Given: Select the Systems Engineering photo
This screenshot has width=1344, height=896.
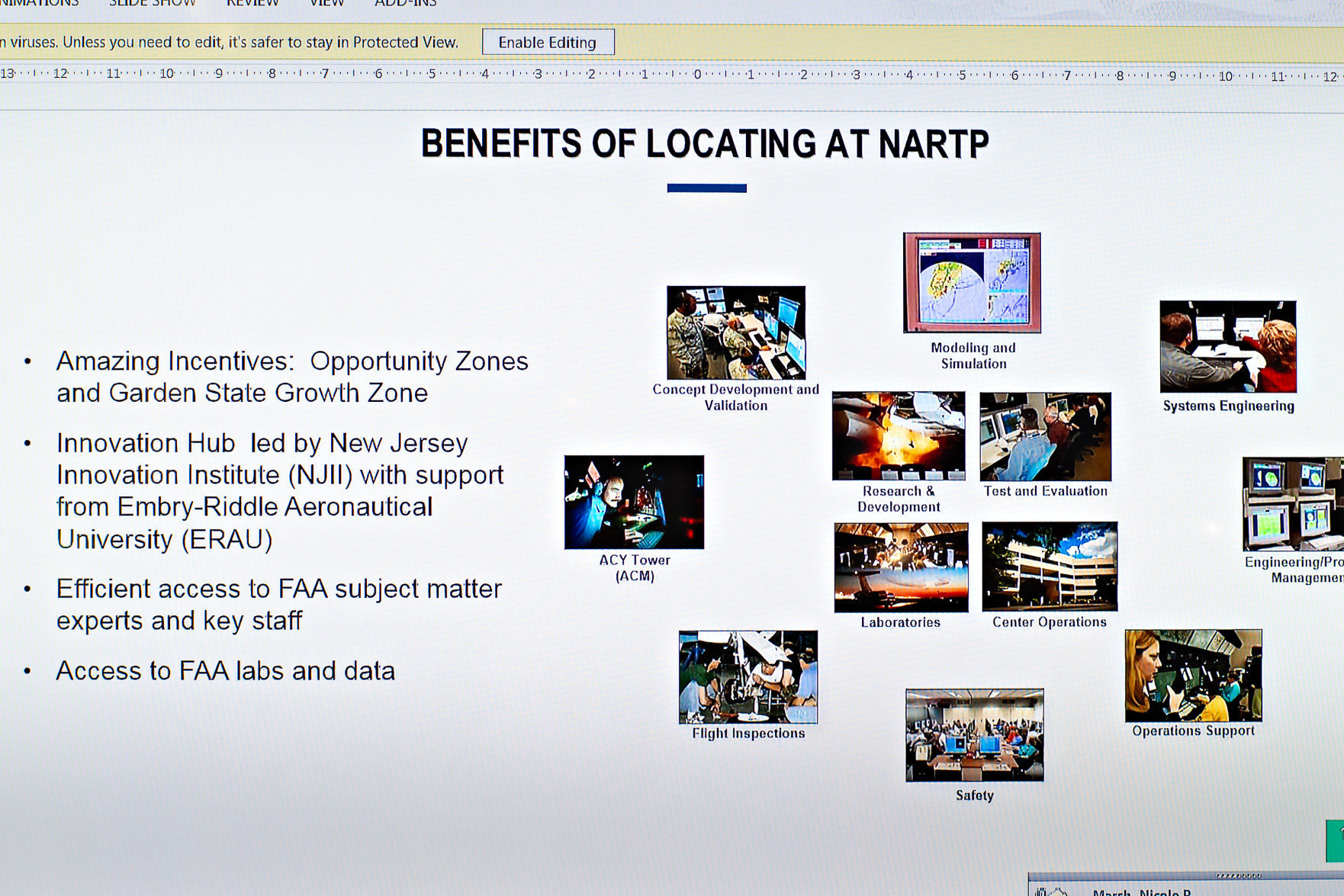Looking at the screenshot, I should tap(1228, 346).
